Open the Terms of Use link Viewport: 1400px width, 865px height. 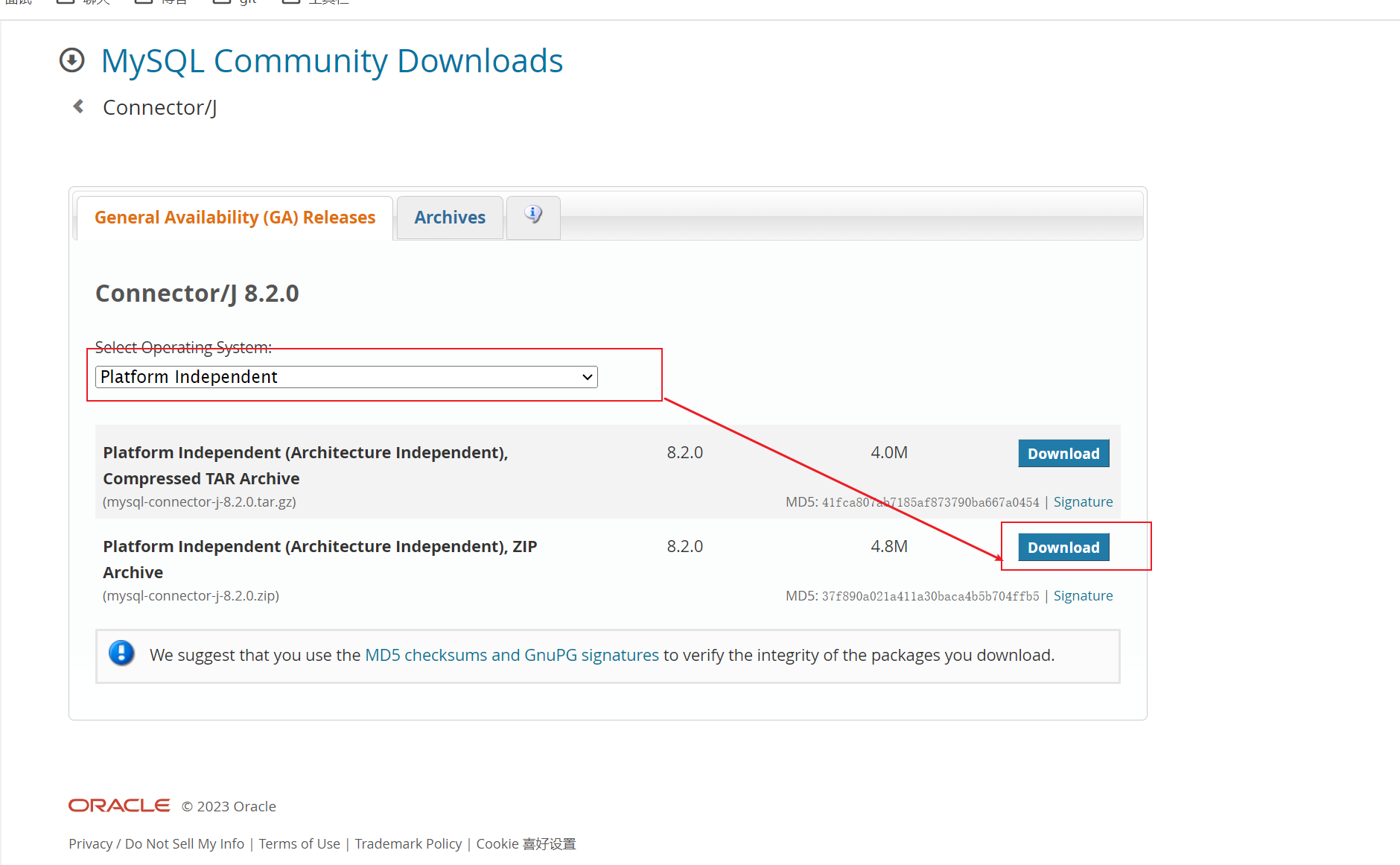pyautogui.click(x=299, y=843)
